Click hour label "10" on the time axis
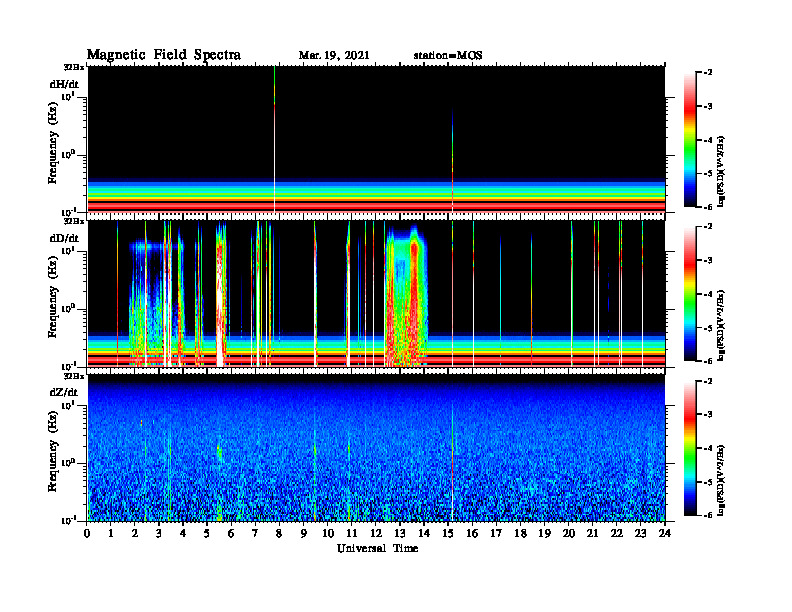This screenshot has width=792, height=612. click(x=328, y=533)
